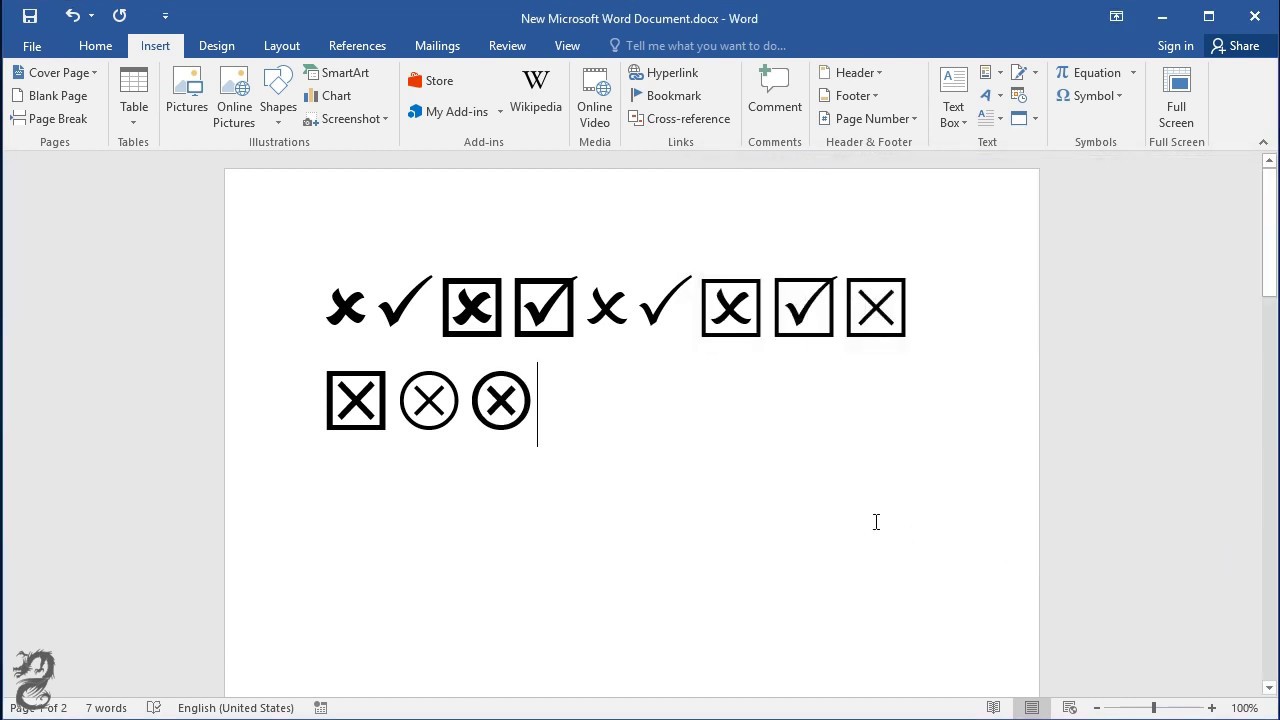Image resolution: width=1280 pixels, height=720 pixels.
Task: Insert a Chart
Action: click(328, 96)
